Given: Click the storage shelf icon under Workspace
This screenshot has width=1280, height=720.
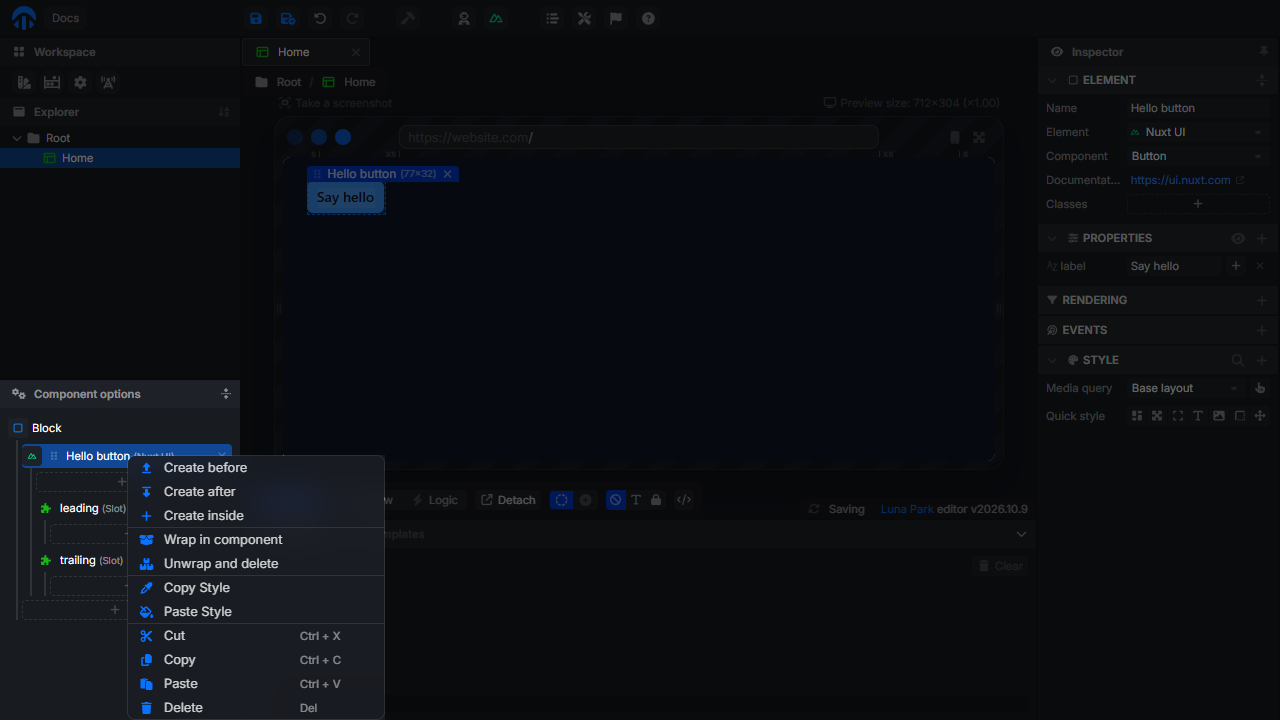Looking at the screenshot, I should [52, 82].
